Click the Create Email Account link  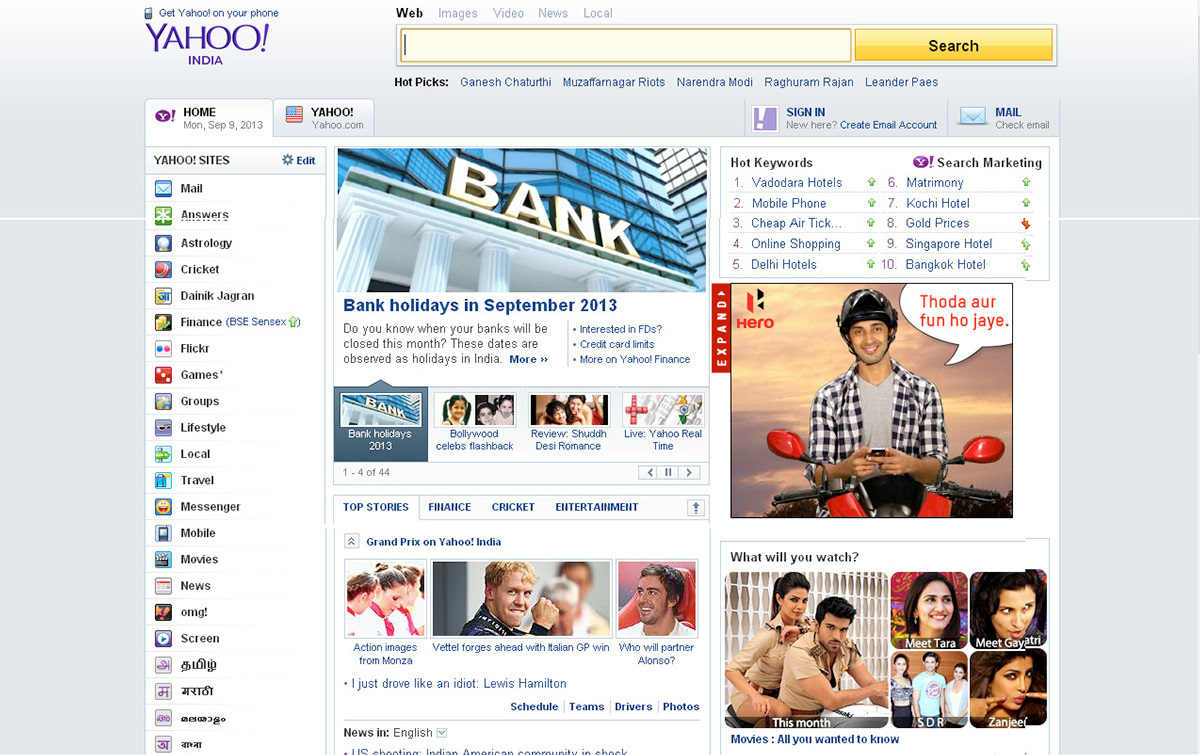tap(889, 125)
